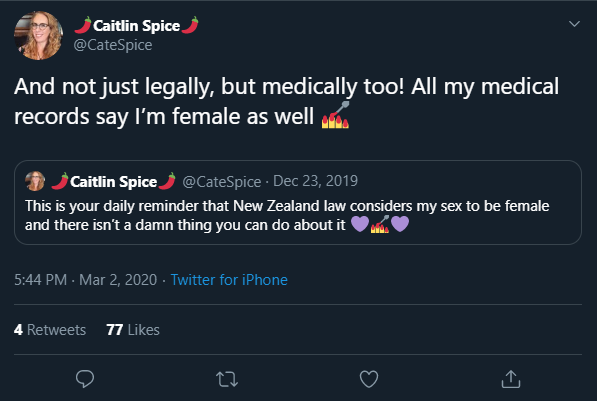The width and height of the screenshot is (597, 401).
Task: Click the @CateSpice handle in quoted tweet
Action: (x=222, y=182)
